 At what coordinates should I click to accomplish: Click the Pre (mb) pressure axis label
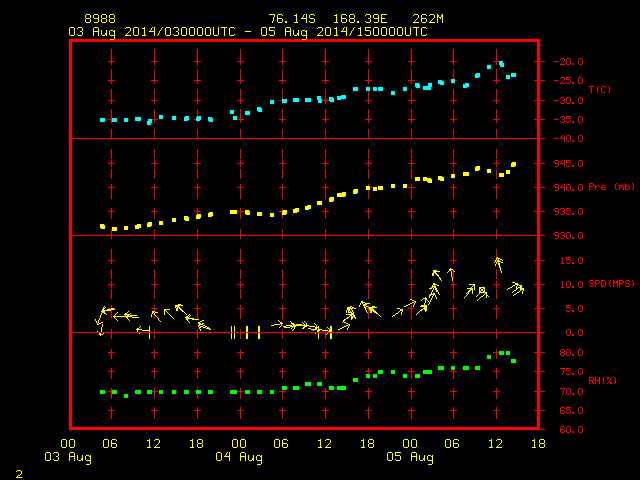click(611, 187)
